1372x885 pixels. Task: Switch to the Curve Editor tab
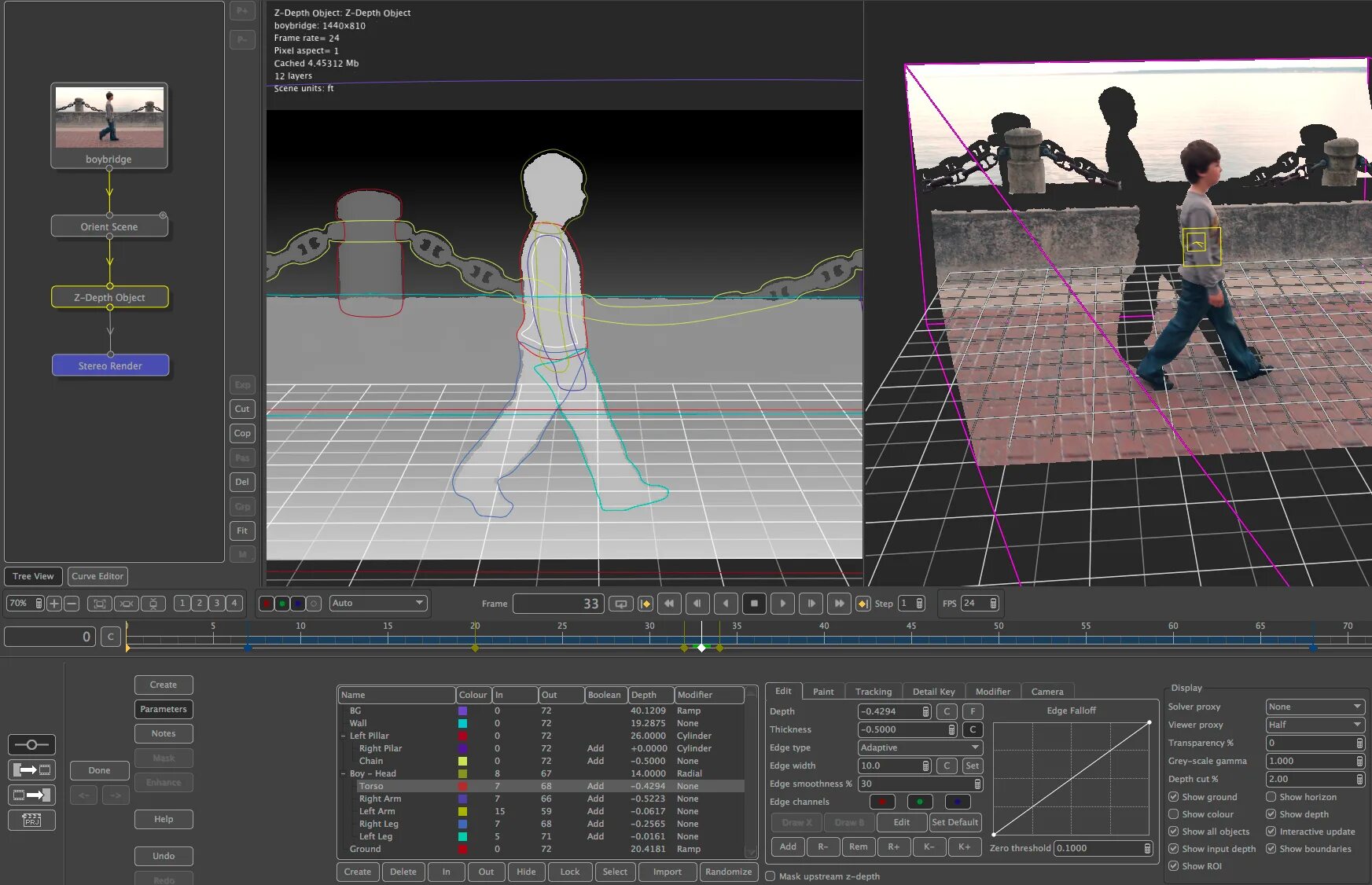click(97, 576)
